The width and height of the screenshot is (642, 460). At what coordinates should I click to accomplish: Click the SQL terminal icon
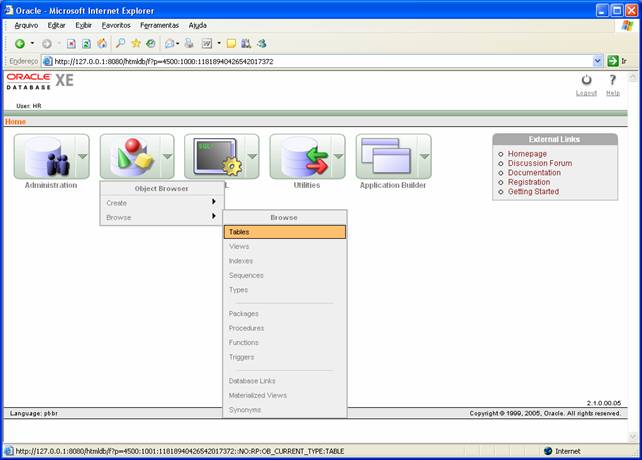[x=212, y=156]
